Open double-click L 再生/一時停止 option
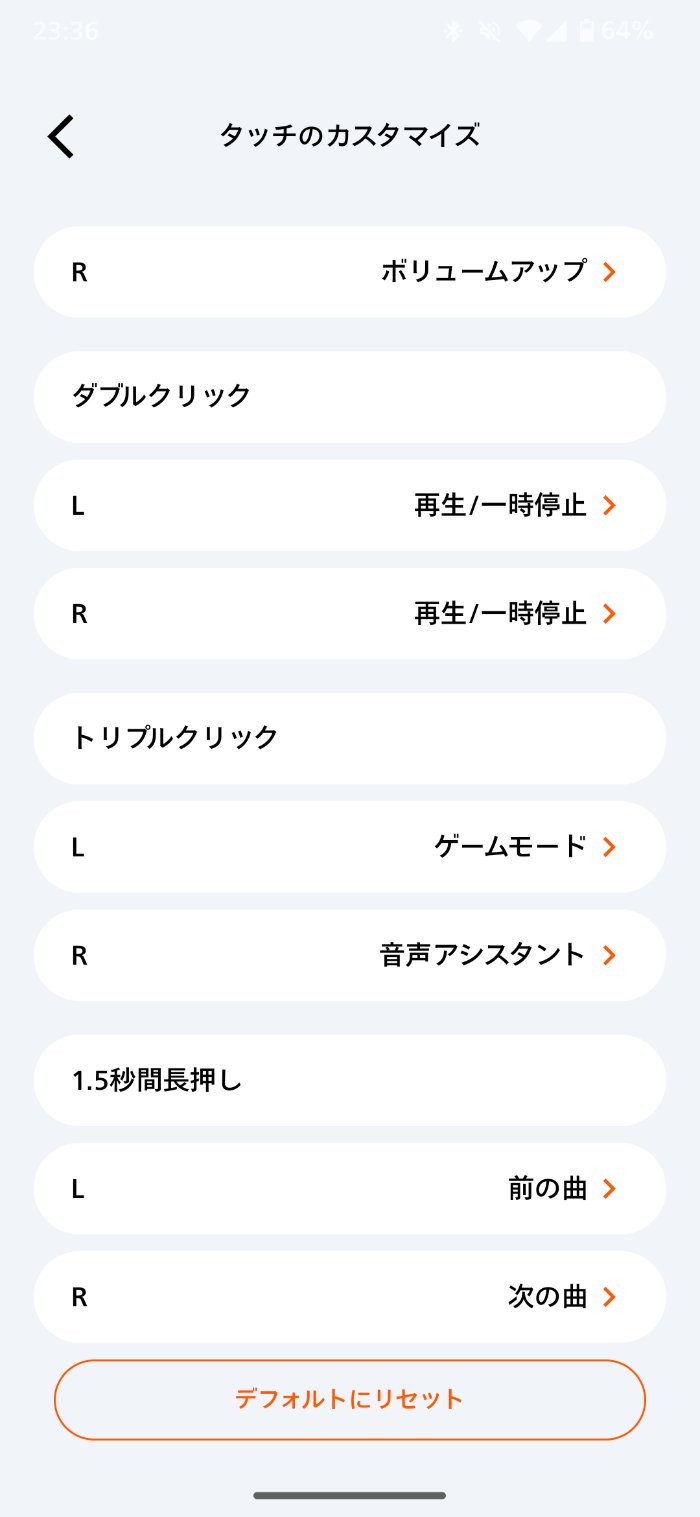This screenshot has height=1517, width=700. coord(350,505)
